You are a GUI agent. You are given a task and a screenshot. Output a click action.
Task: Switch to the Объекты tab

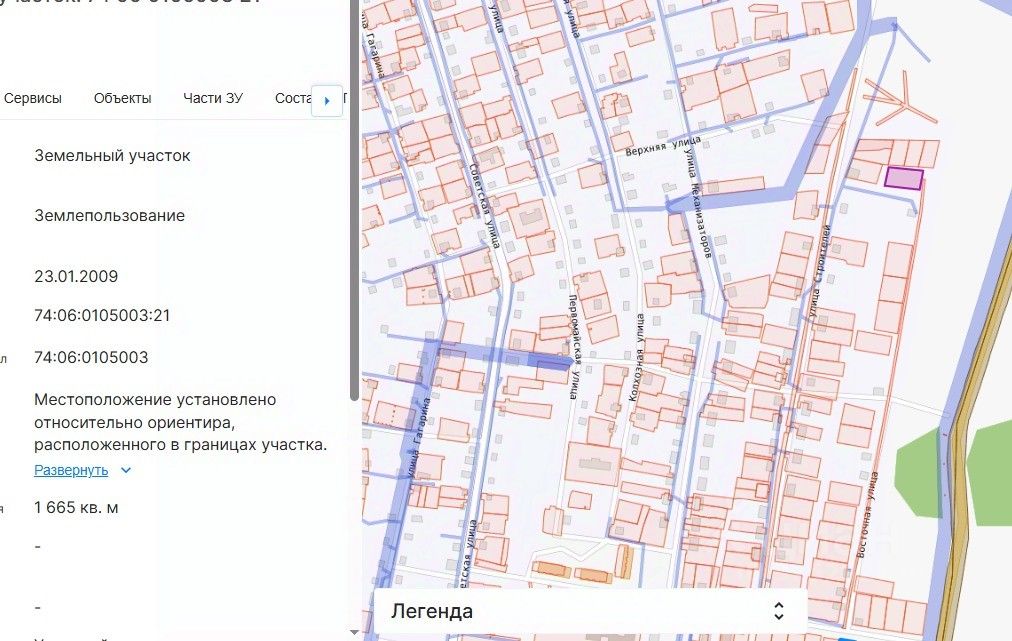122,98
